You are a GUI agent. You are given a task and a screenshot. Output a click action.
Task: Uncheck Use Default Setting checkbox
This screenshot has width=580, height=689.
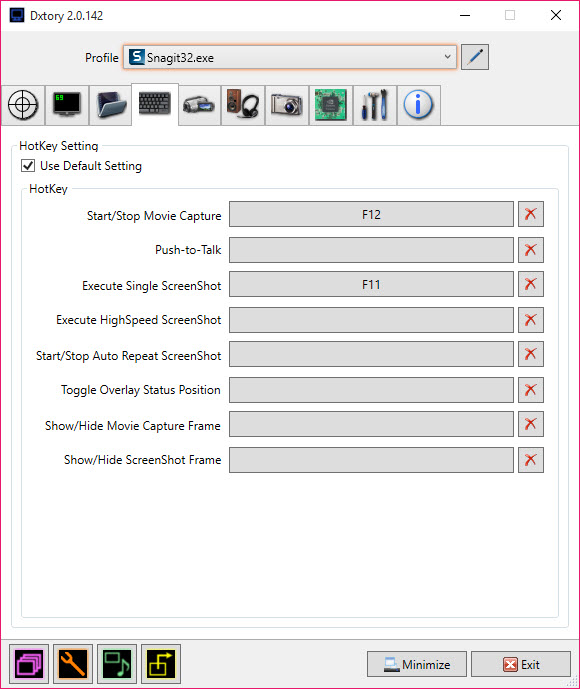pyautogui.click(x=28, y=166)
